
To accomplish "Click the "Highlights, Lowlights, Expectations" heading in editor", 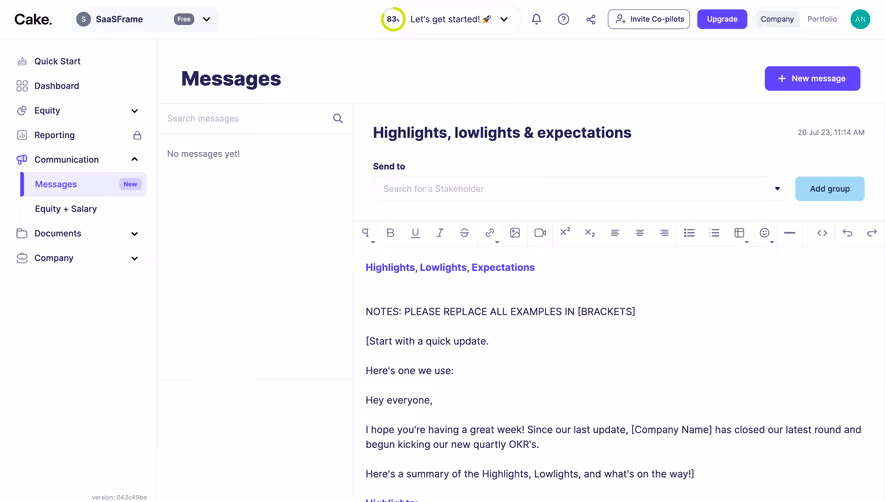I will coord(450,268).
